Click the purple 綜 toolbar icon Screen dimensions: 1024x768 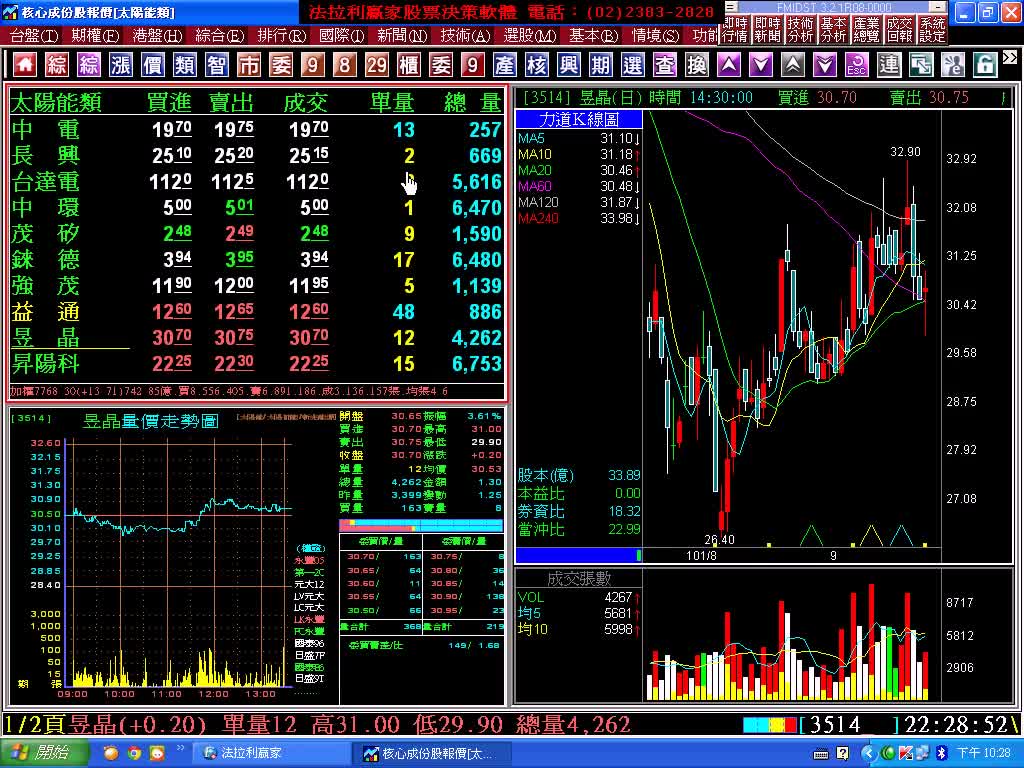coord(89,65)
